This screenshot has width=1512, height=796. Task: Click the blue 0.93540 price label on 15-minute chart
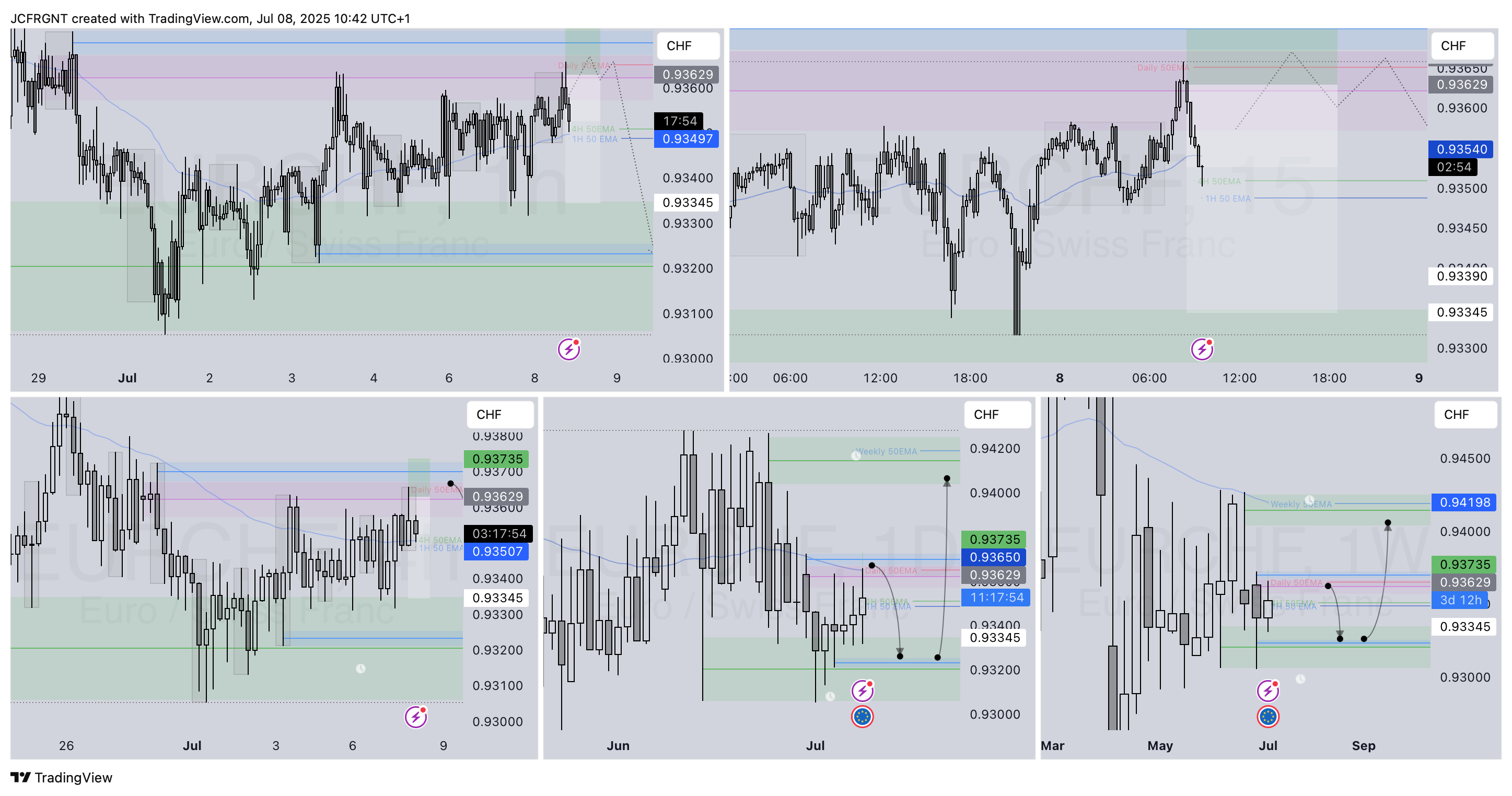tap(1461, 149)
